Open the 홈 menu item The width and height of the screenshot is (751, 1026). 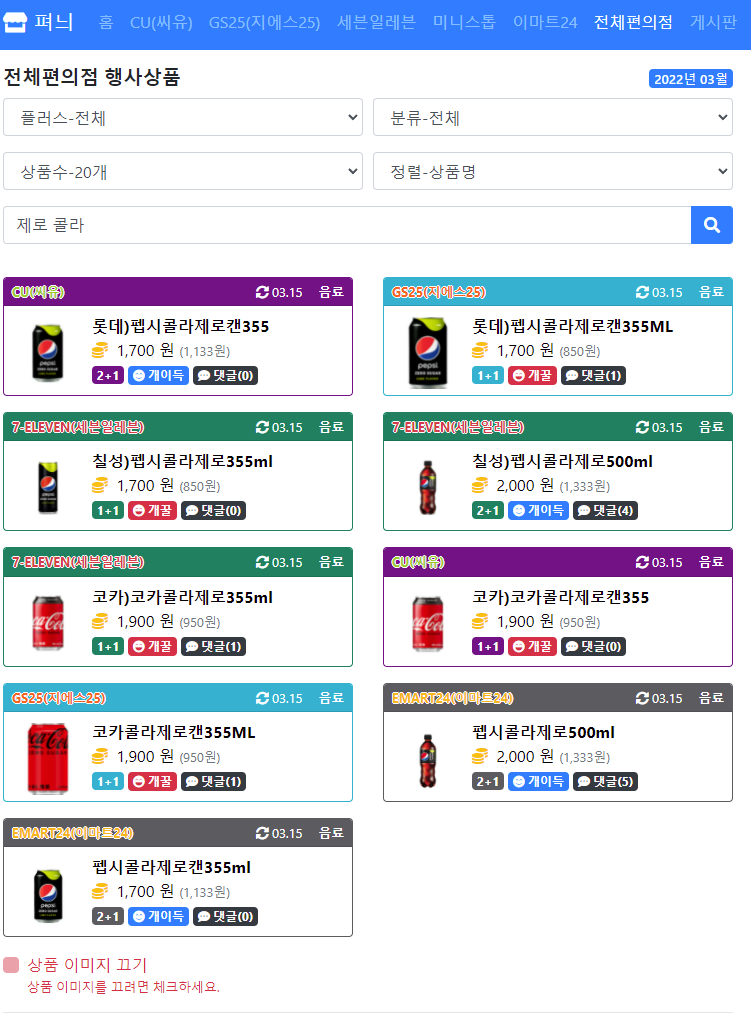coord(106,22)
